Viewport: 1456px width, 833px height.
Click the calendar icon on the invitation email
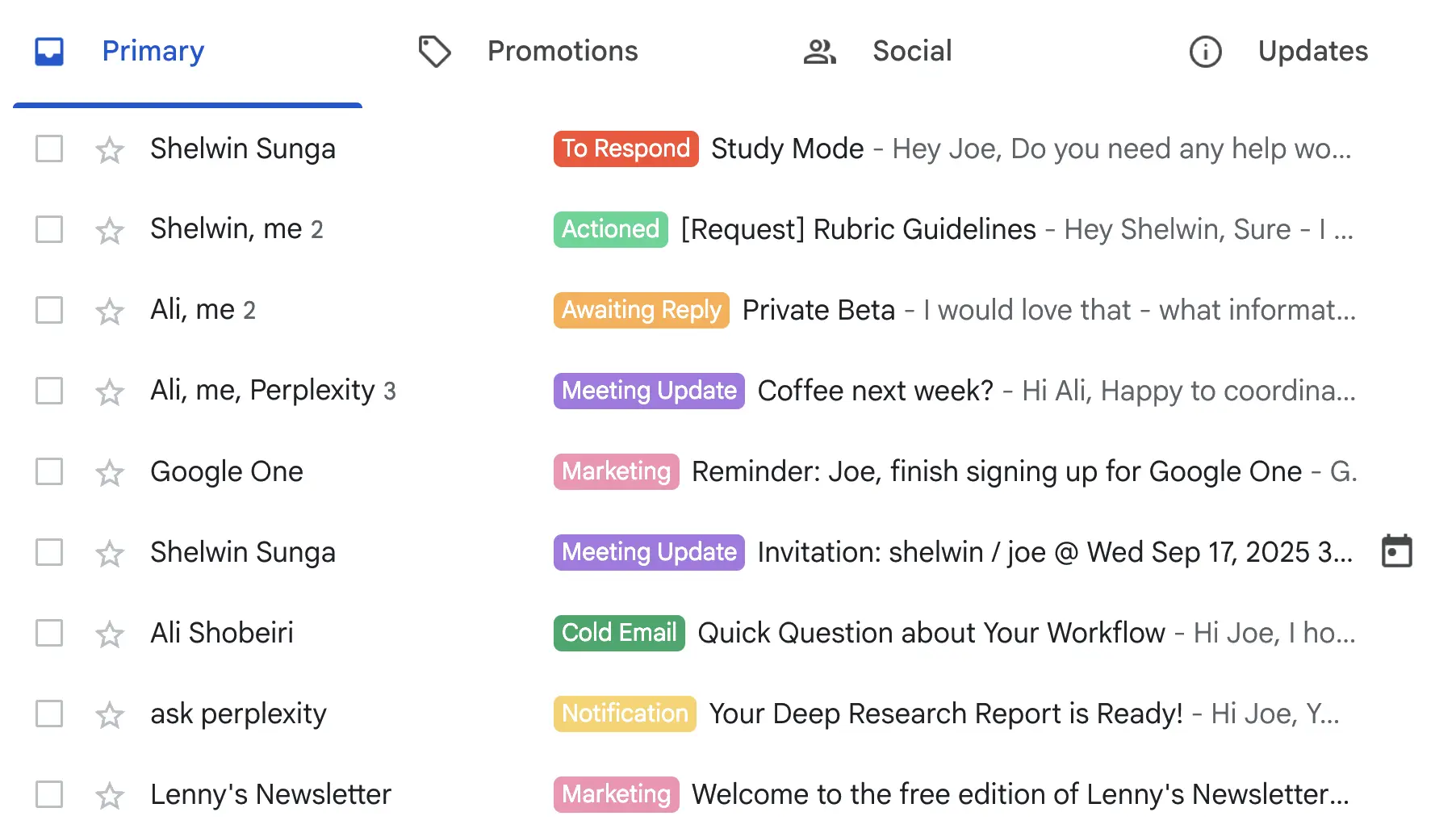click(1396, 551)
